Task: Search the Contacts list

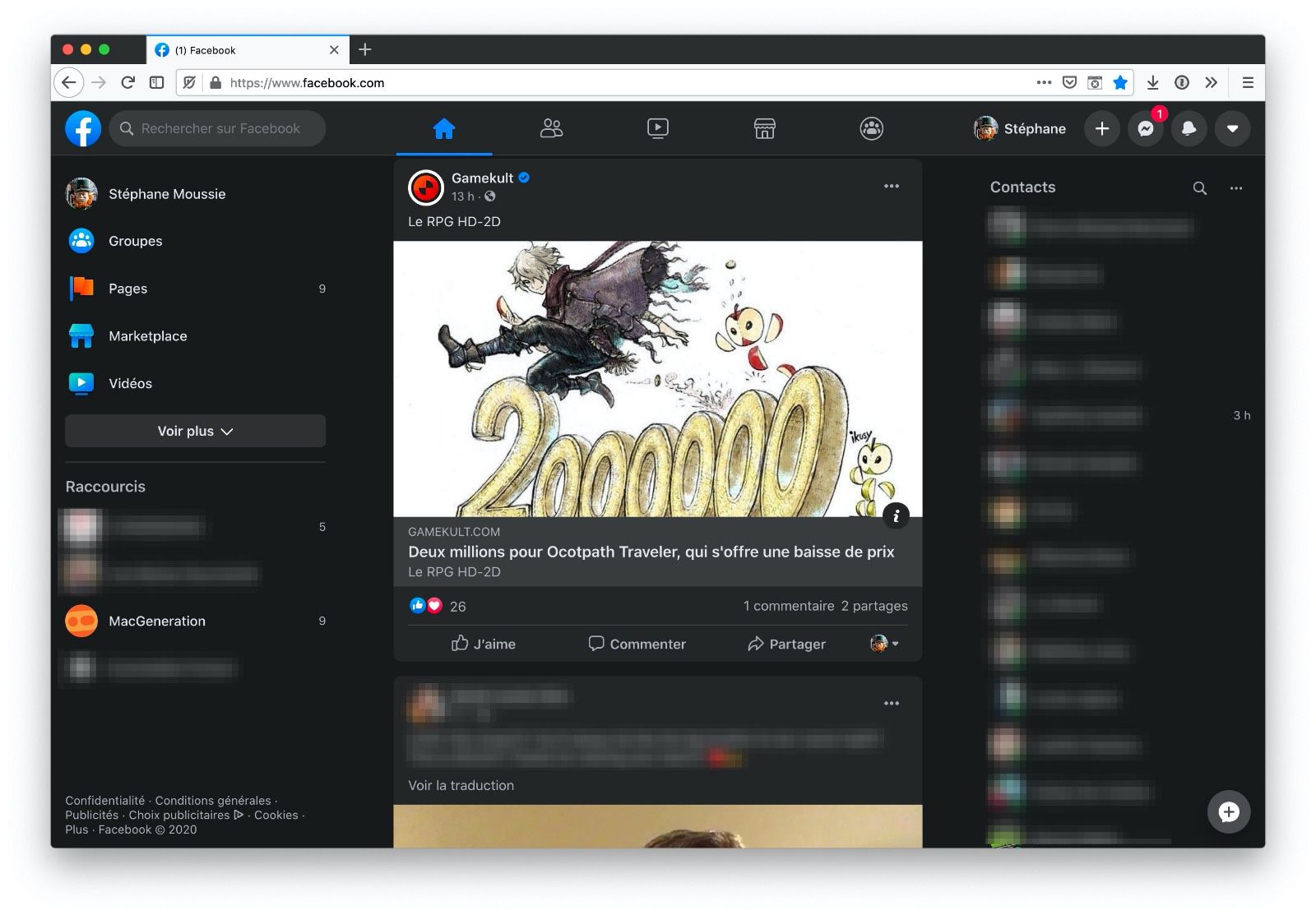Action: 1200,188
